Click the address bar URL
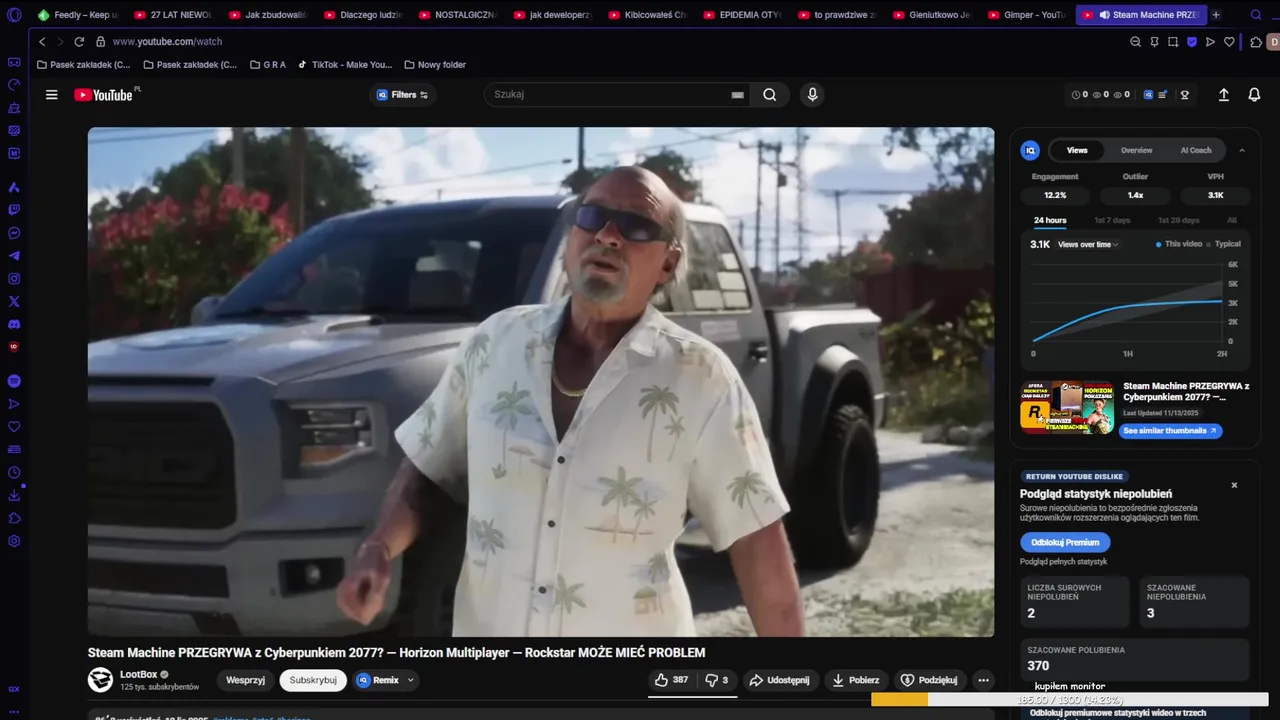Viewport: 1280px width, 720px height. pyautogui.click(x=168, y=42)
